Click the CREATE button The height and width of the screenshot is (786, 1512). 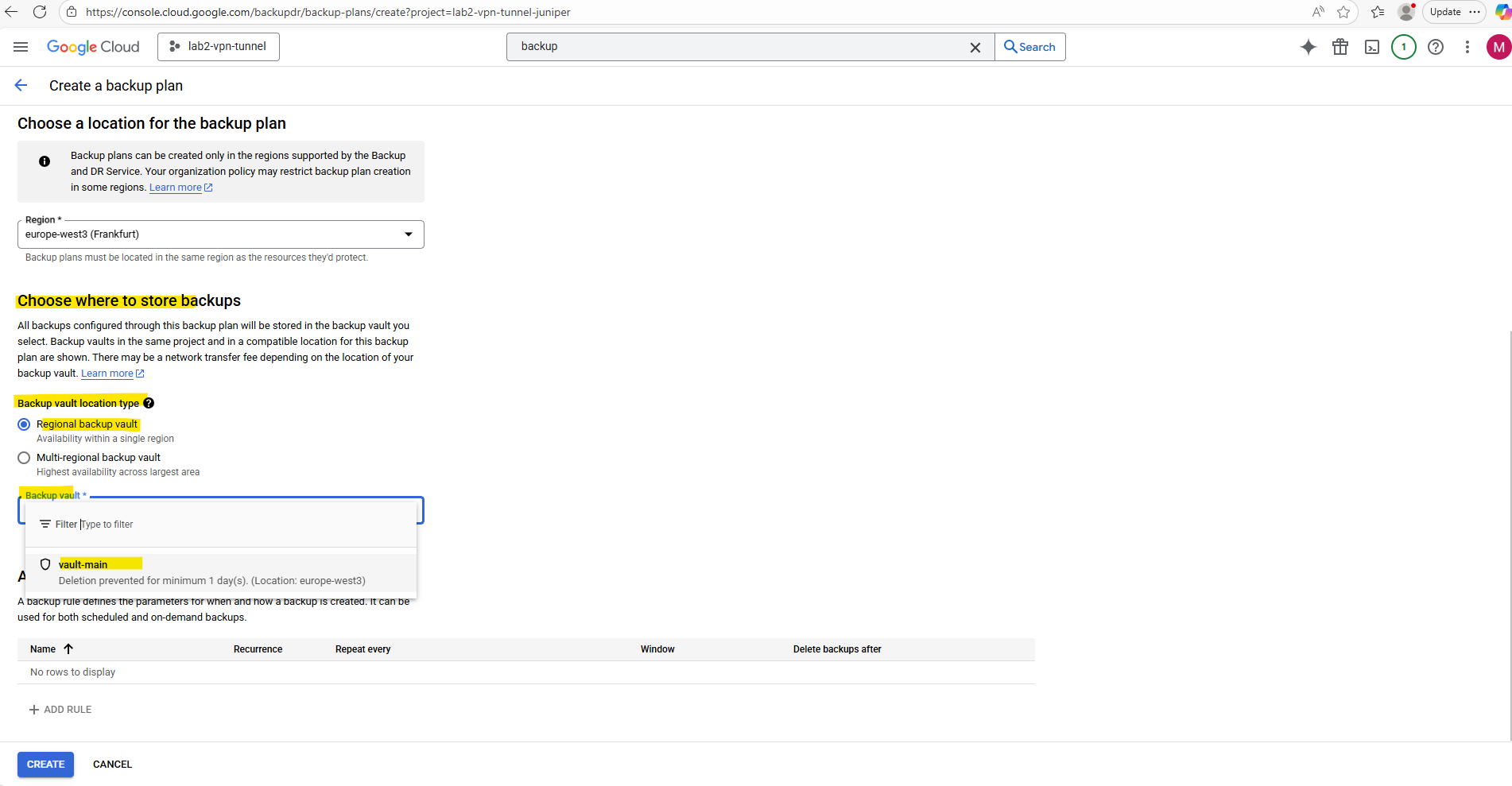[46, 765]
